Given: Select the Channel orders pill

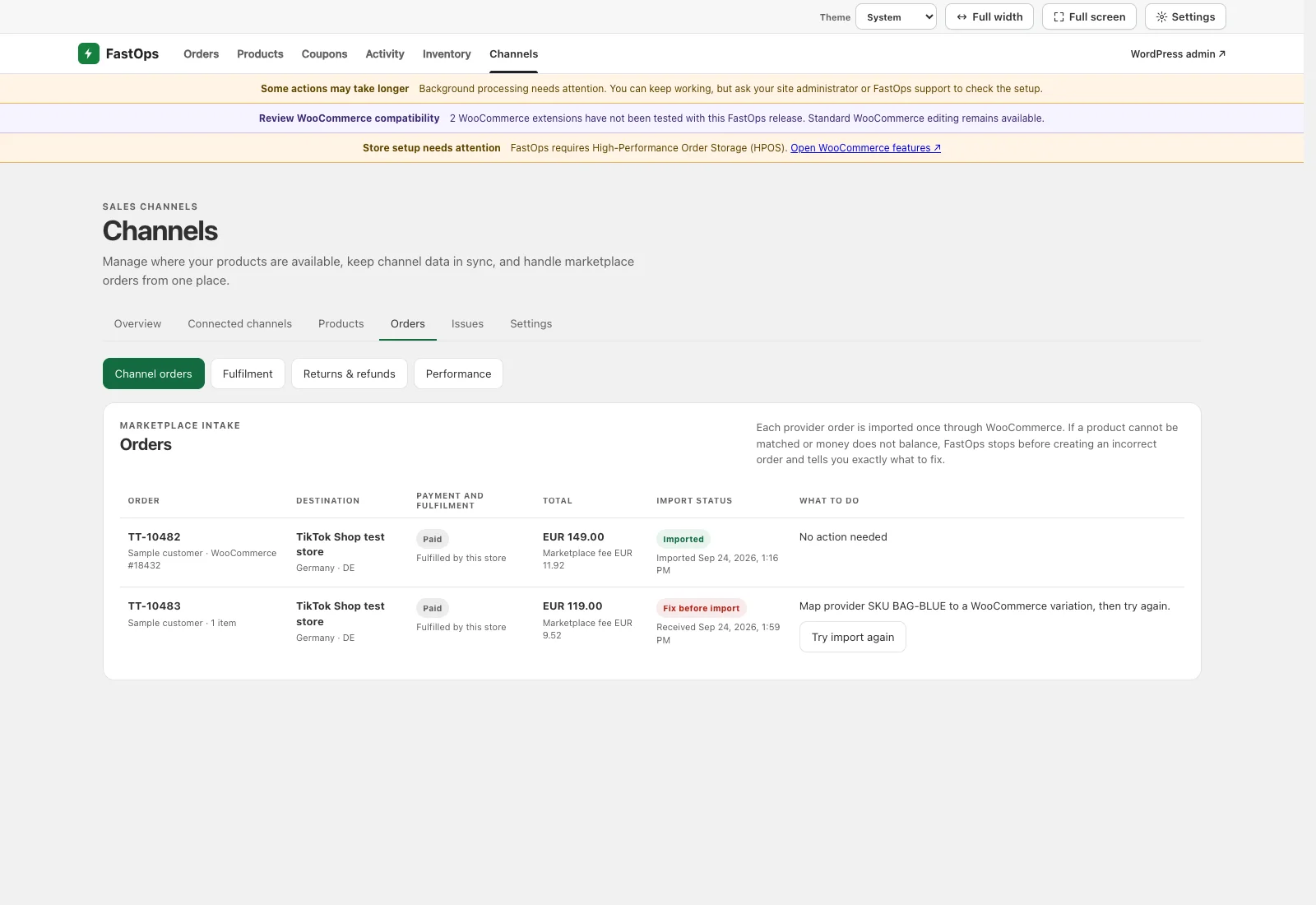Looking at the screenshot, I should (x=154, y=374).
